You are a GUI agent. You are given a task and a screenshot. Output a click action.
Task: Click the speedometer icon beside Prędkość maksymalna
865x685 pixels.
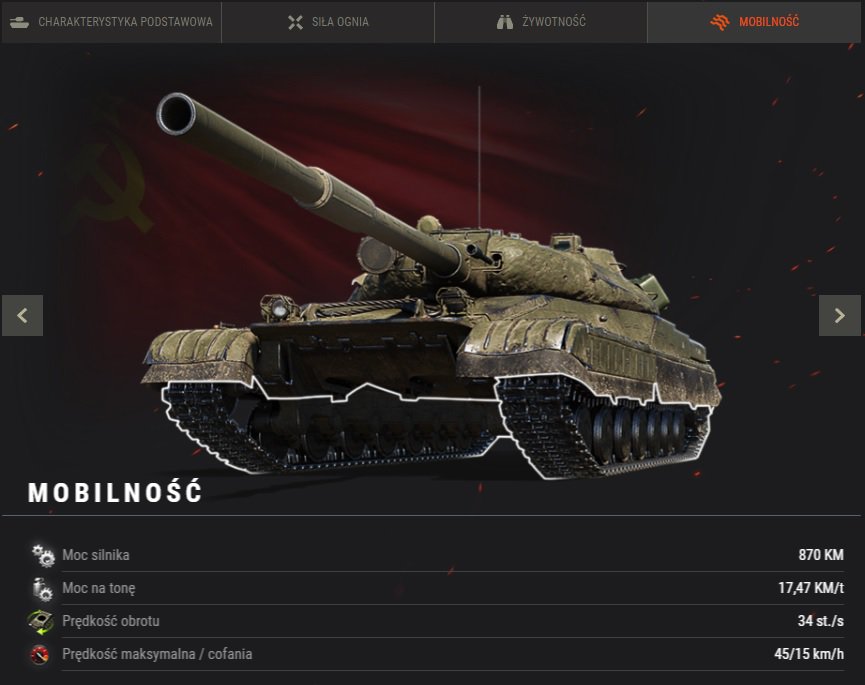(x=40, y=655)
